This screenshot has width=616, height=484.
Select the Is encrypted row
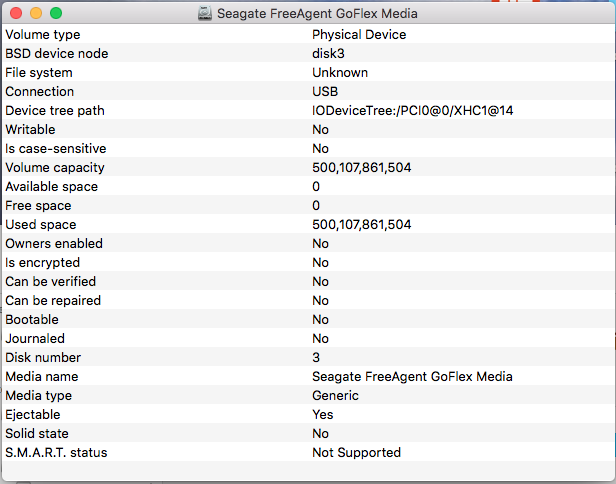(x=308, y=262)
